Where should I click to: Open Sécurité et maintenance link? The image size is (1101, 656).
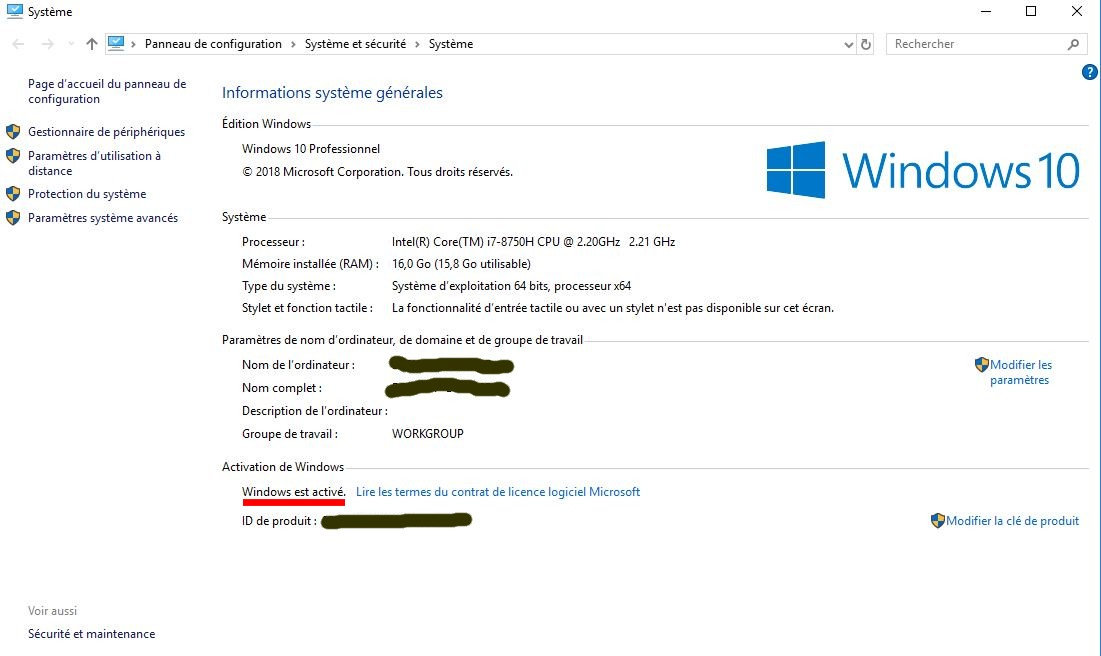[x=91, y=634]
